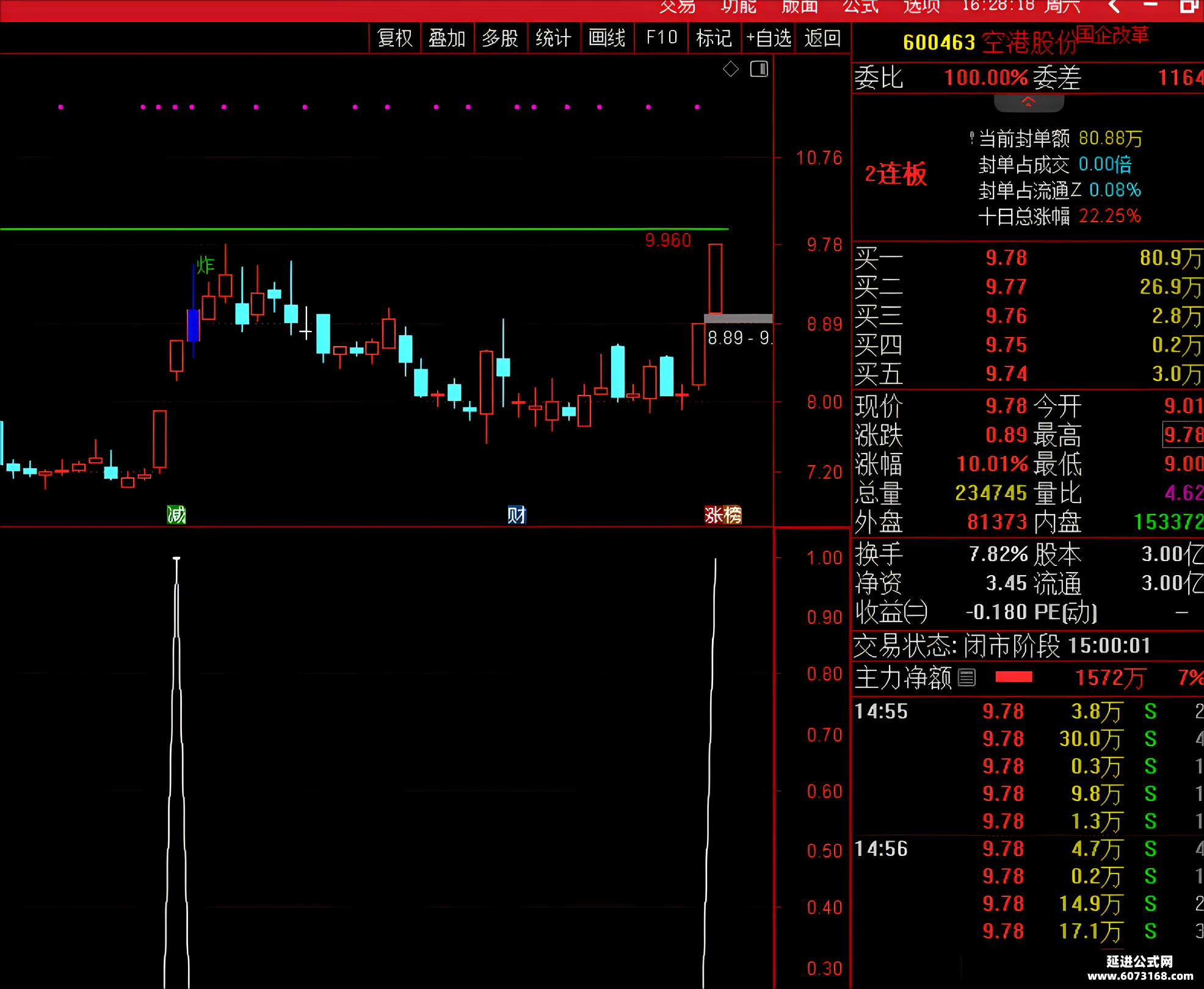
Task: Open the 公式 menu
Action: (860, 7)
